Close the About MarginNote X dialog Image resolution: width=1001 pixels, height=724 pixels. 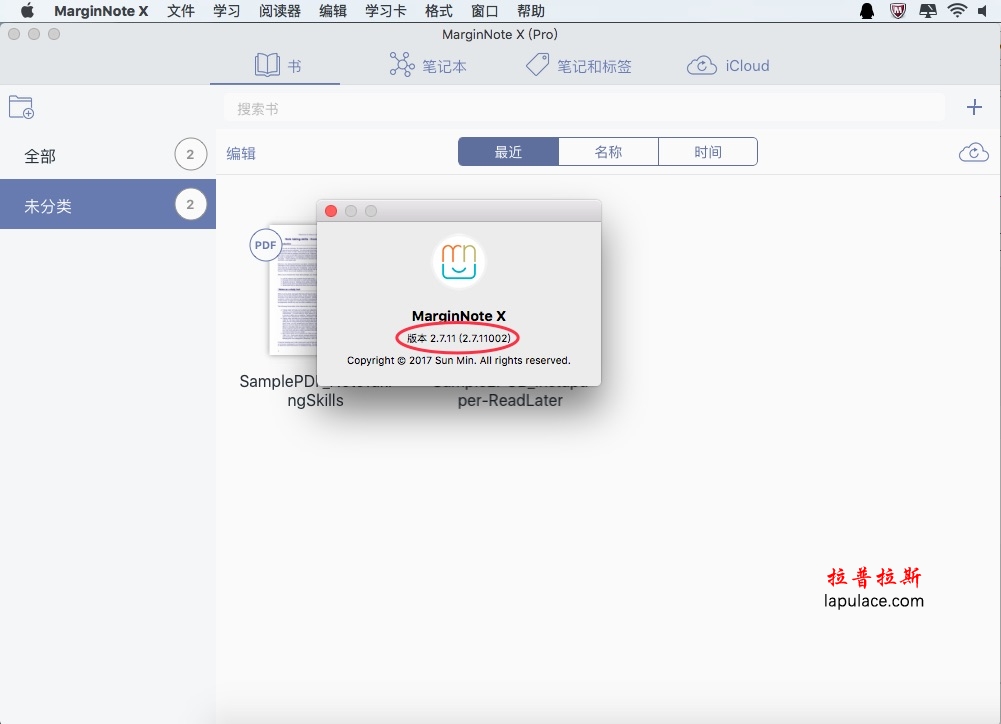331,211
